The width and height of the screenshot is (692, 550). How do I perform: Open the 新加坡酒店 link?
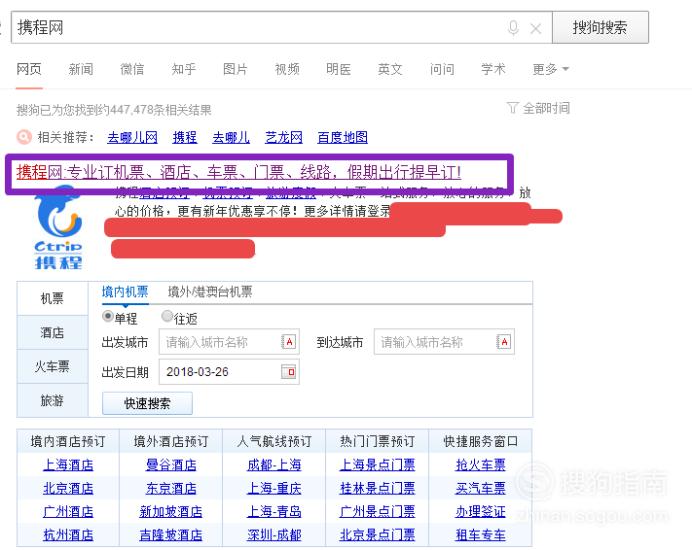click(x=171, y=512)
